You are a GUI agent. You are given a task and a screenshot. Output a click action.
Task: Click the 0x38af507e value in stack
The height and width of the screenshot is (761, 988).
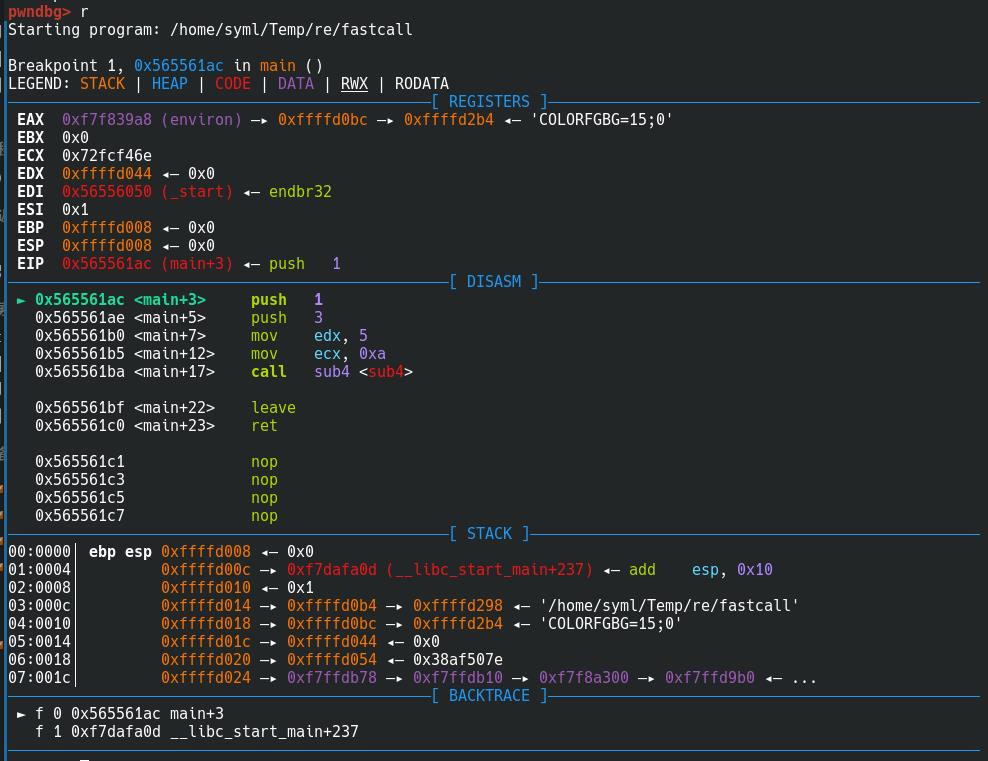click(x=458, y=660)
